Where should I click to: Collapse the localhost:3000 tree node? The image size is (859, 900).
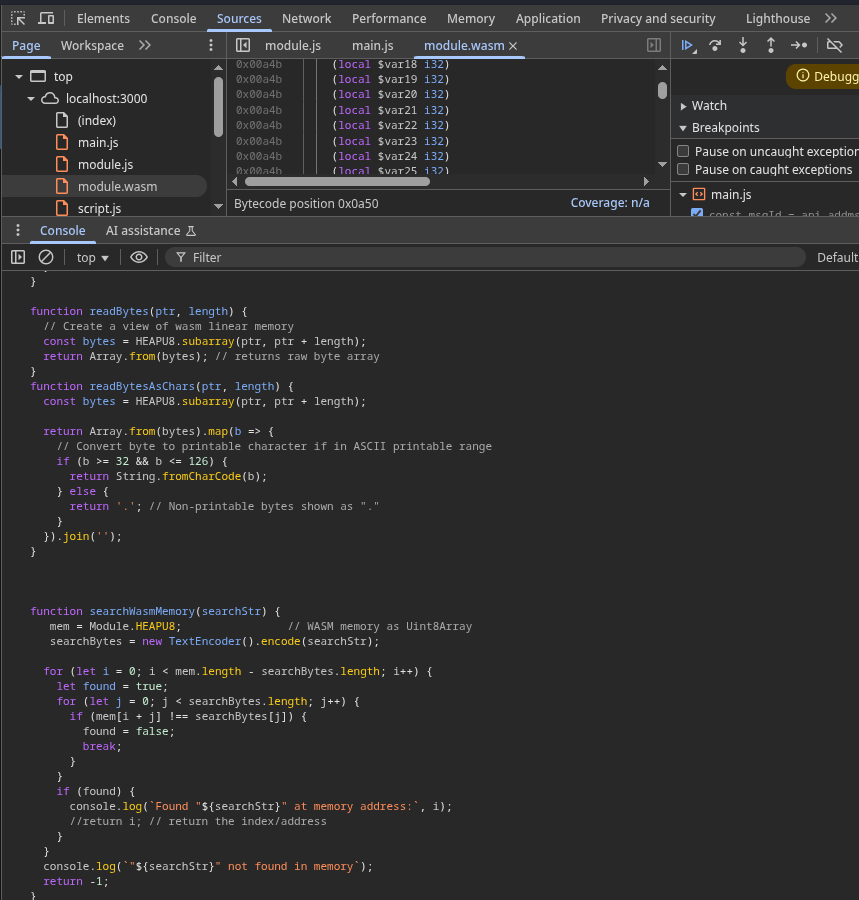pyautogui.click(x=31, y=99)
